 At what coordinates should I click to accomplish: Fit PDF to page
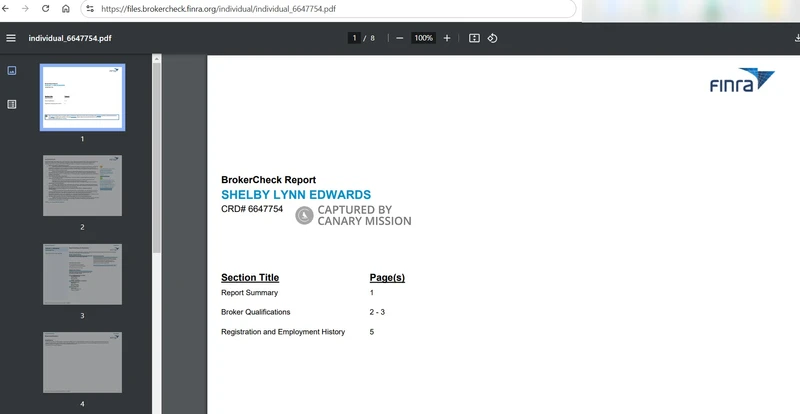474,38
